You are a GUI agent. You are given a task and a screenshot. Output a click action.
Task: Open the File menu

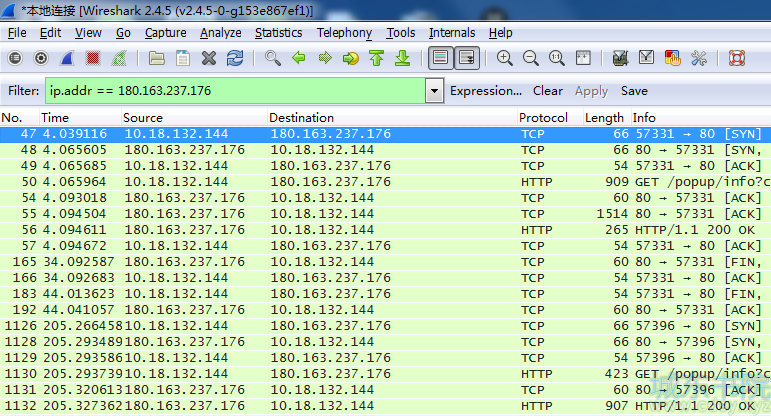point(17,33)
